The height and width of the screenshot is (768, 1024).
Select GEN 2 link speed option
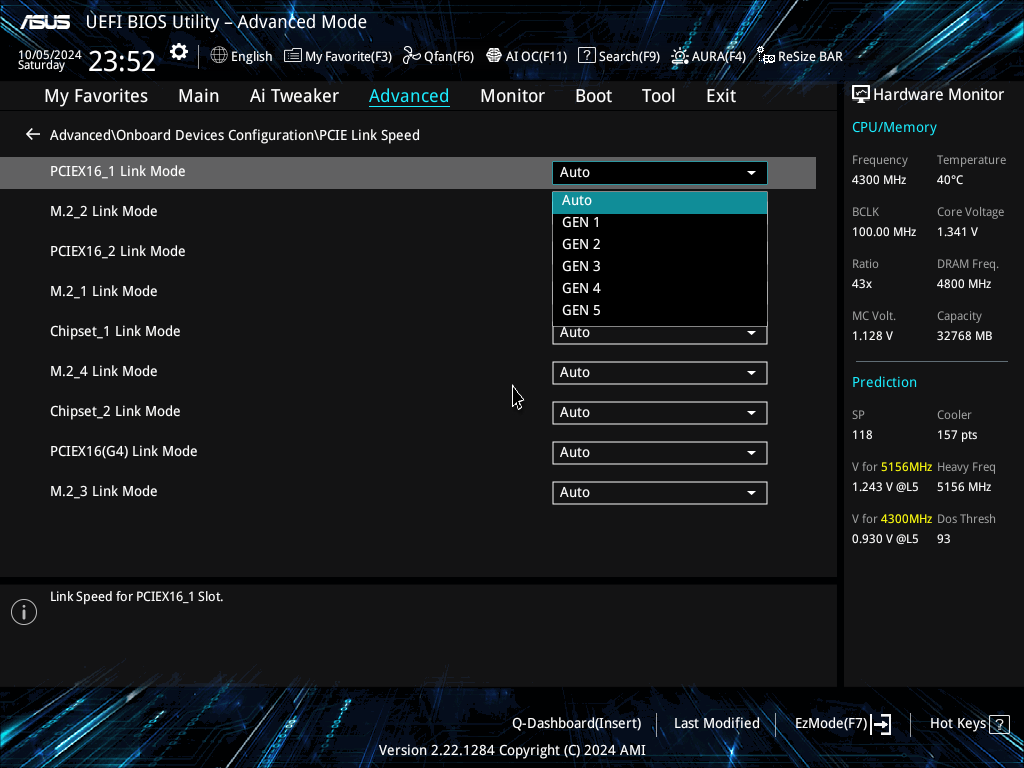pyautogui.click(x=660, y=245)
